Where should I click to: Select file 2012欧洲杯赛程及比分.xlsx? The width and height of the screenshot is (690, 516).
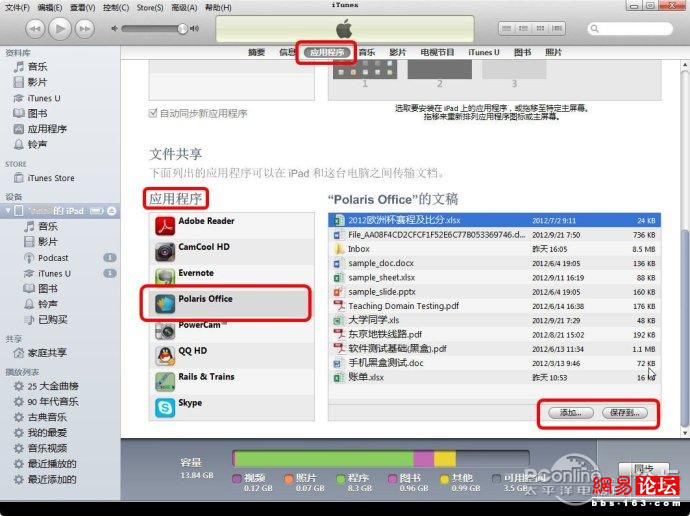click(x=494, y=220)
